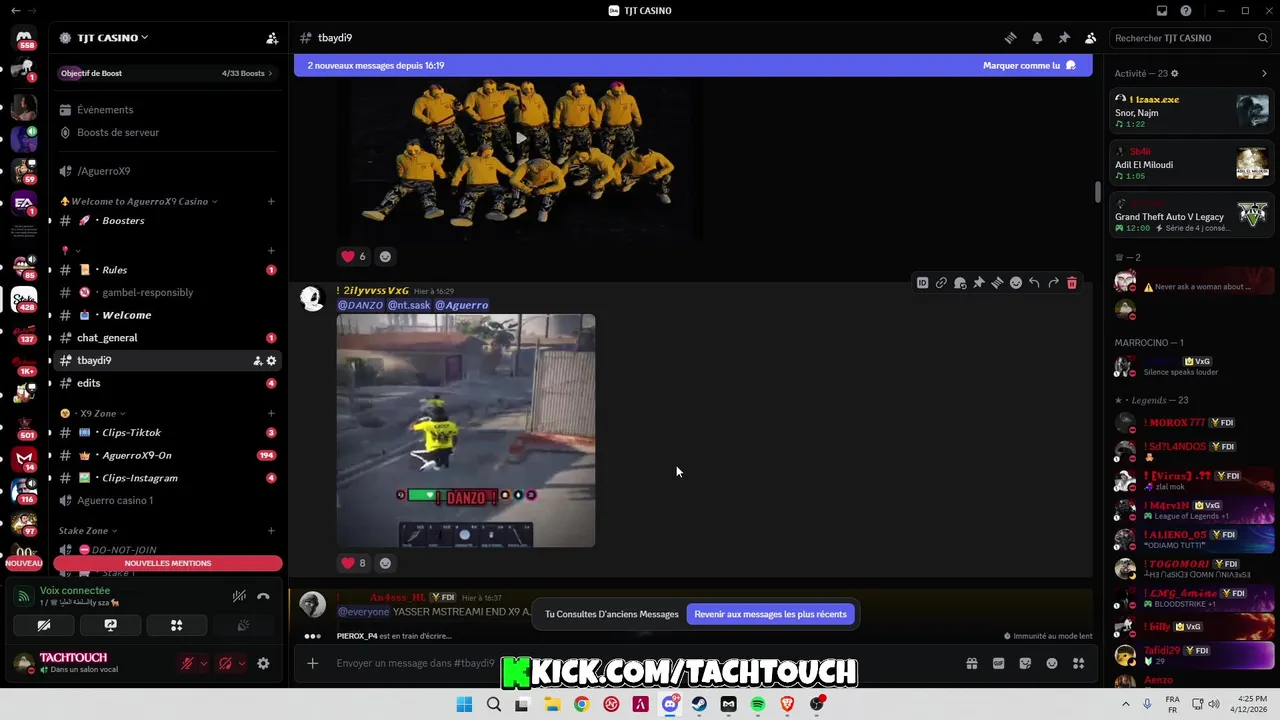Open output device options arrow
Viewport: 1280px width, 720px height.
pyautogui.click(x=242, y=663)
